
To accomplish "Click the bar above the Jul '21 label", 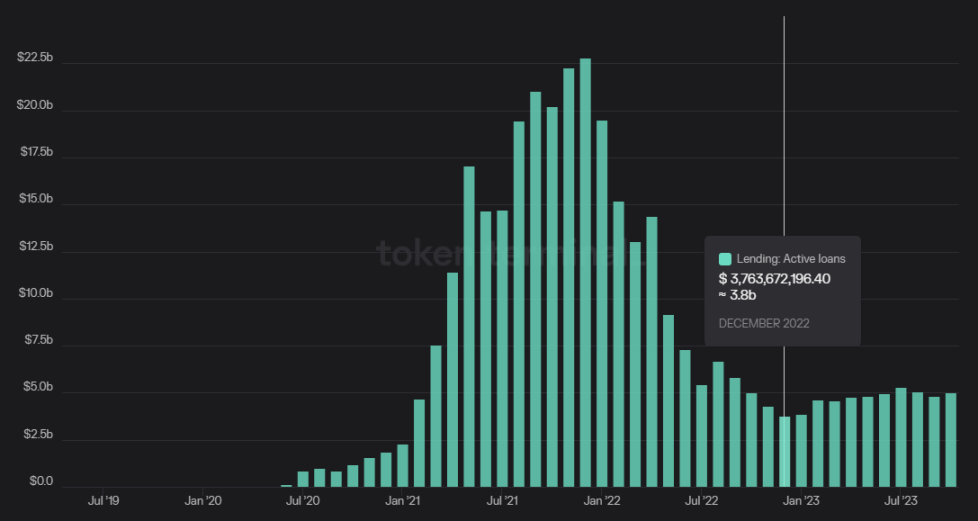I will [502, 348].
